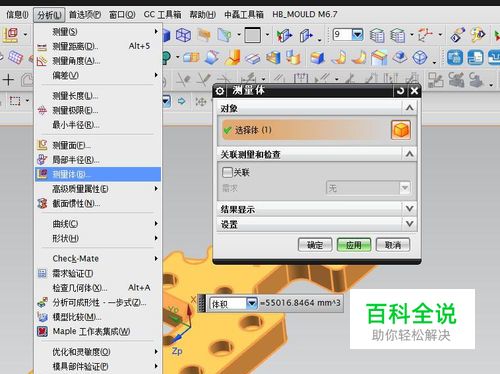
Task: Open dropdown arrow beside the grey background square
Action: pyautogui.click(x=267, y=35)
